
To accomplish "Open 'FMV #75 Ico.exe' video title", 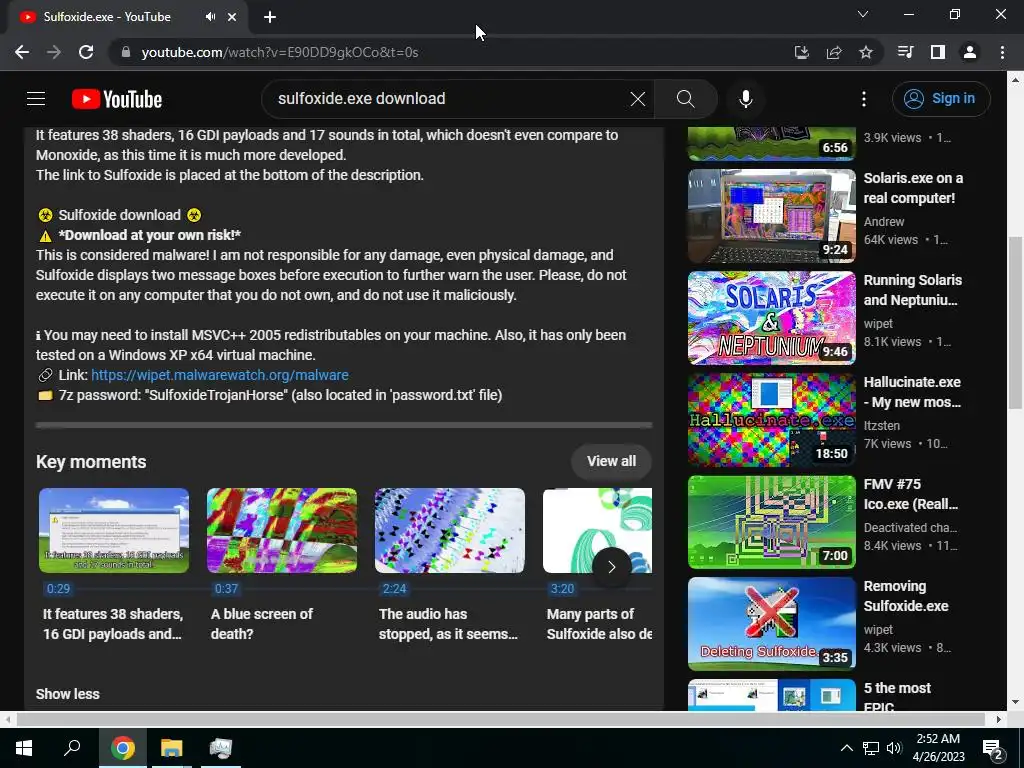I will click(910, 494).
